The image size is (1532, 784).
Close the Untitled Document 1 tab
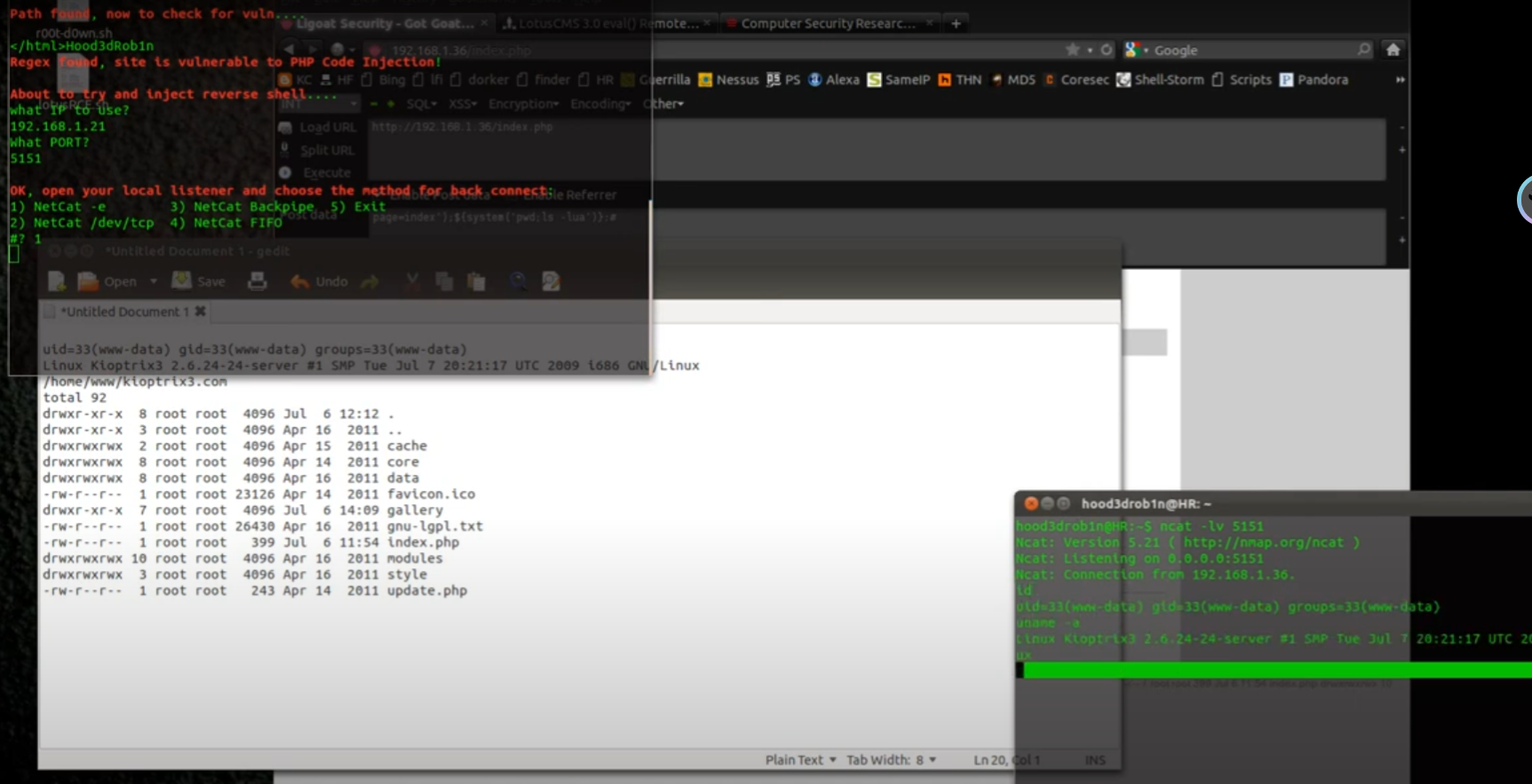tap(201, 311)
